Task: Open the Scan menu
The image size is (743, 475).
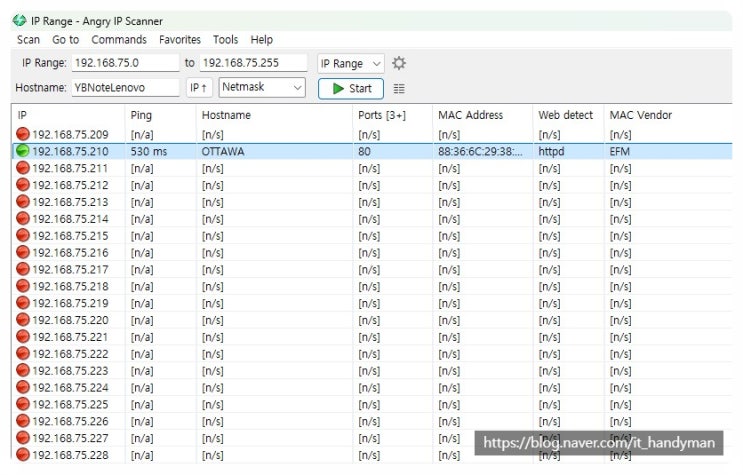Action: [x=28, y=40]
